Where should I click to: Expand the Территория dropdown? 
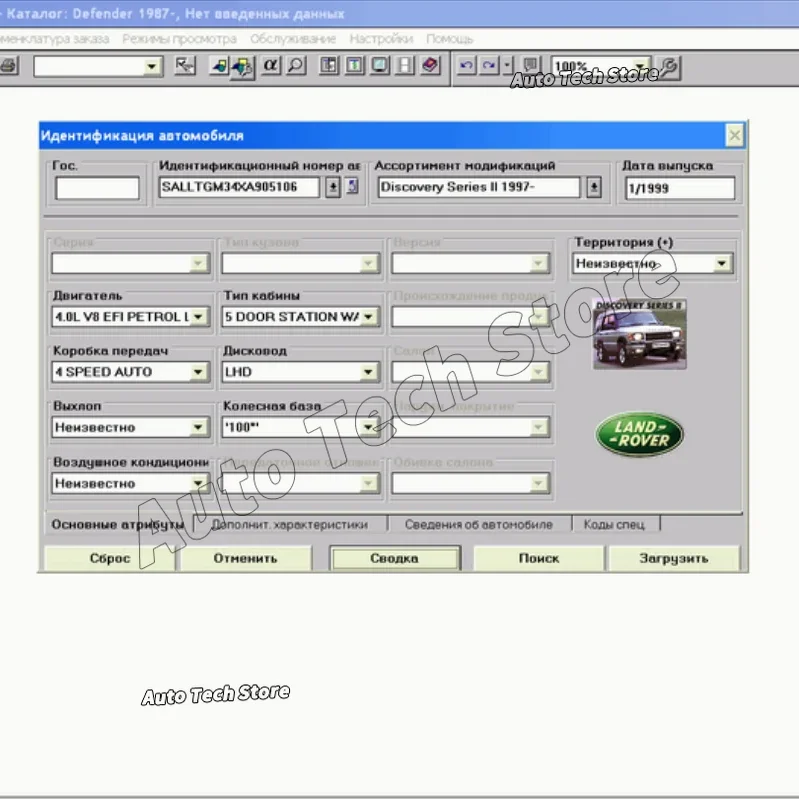pyautogui.click(x=721, y=263)
